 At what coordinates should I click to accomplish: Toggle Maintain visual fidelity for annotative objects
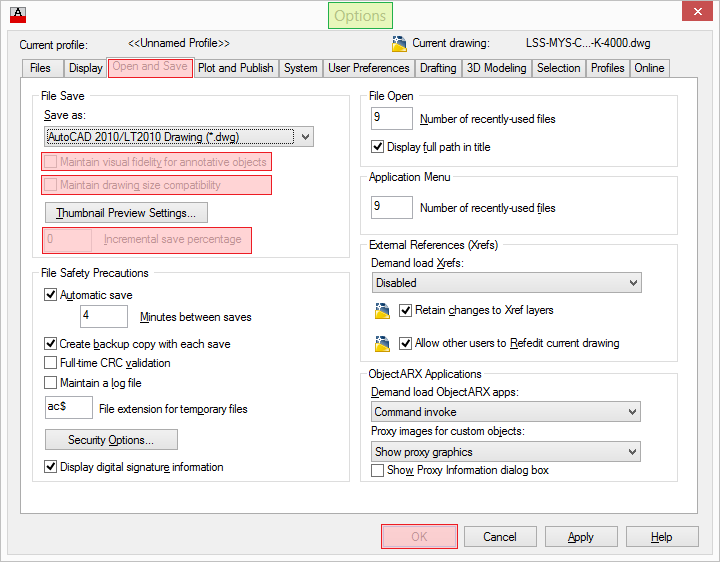click(50, 162)
